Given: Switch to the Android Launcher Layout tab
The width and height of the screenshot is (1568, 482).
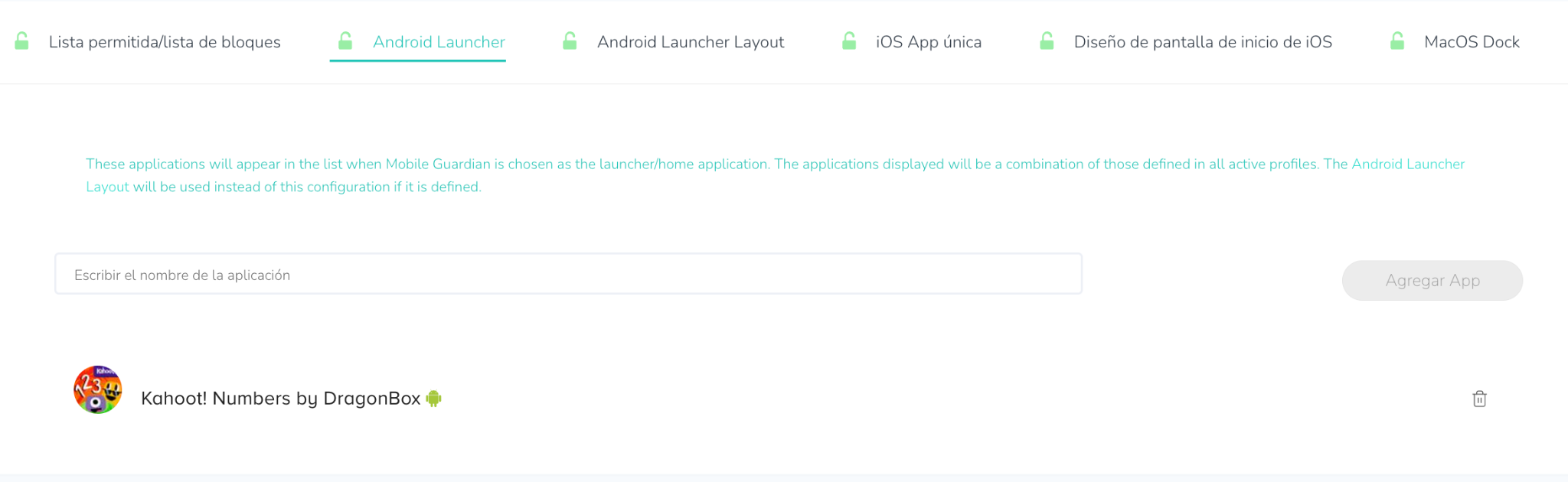Looking at the screenshot, I should click(691, 42).
